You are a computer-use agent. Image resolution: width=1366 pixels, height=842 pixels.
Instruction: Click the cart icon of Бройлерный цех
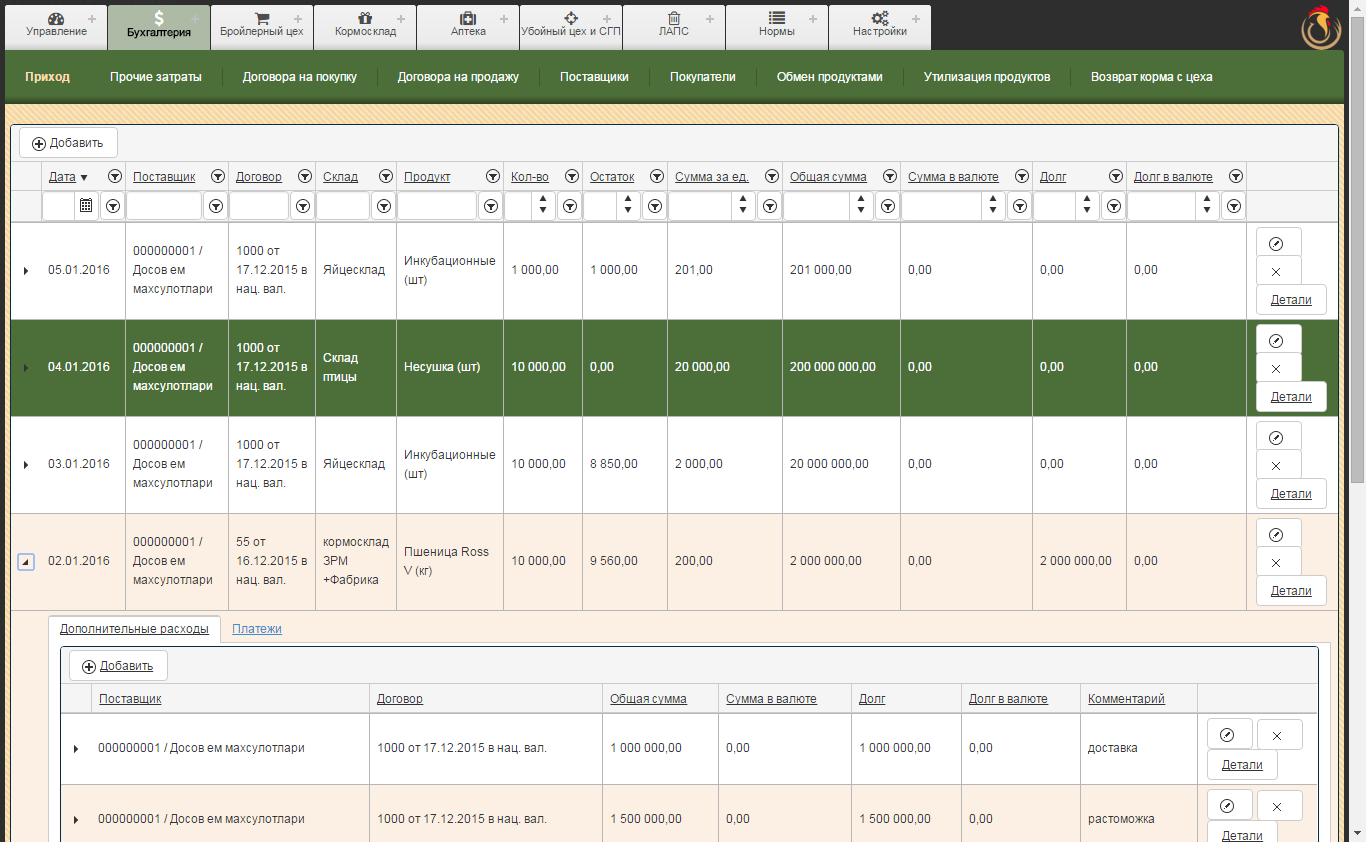tap(262, 18)
